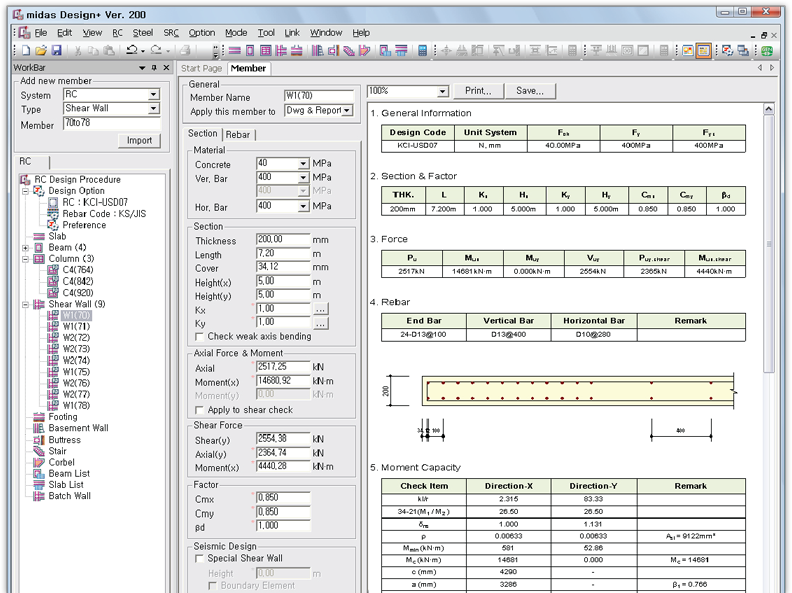
Task: Select RC : KCI-USD07 tree item
Action: pos(95,202)
